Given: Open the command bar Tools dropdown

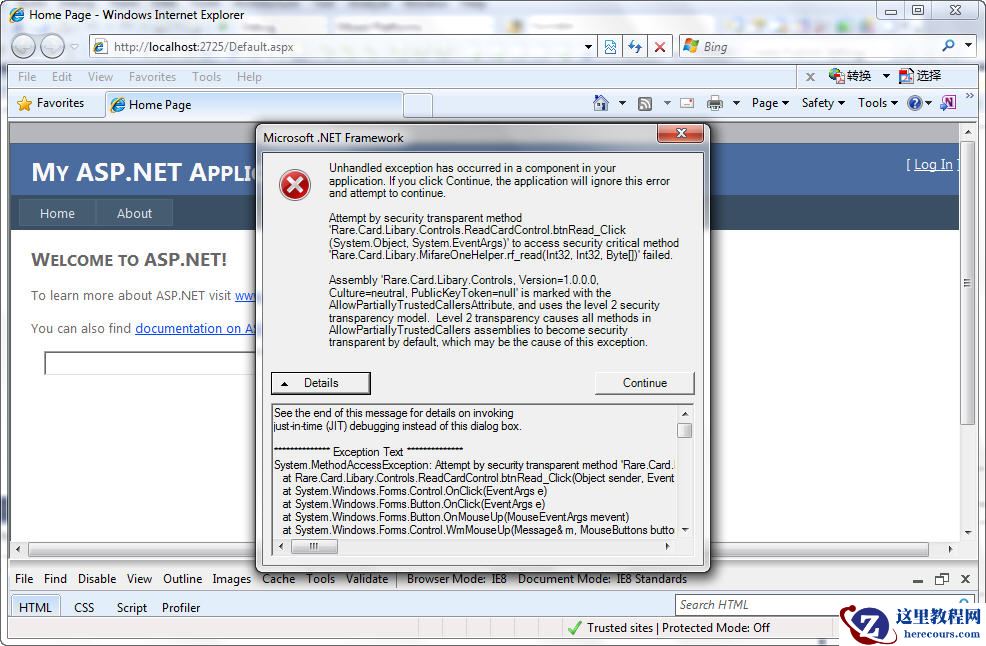Looking at the screenshot, I should point(878,103).
